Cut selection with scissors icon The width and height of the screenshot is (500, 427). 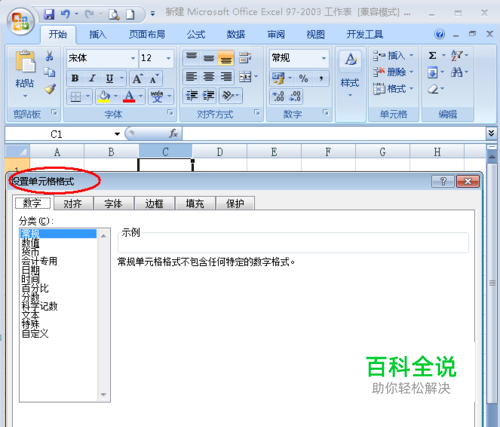tap(50, 56)
